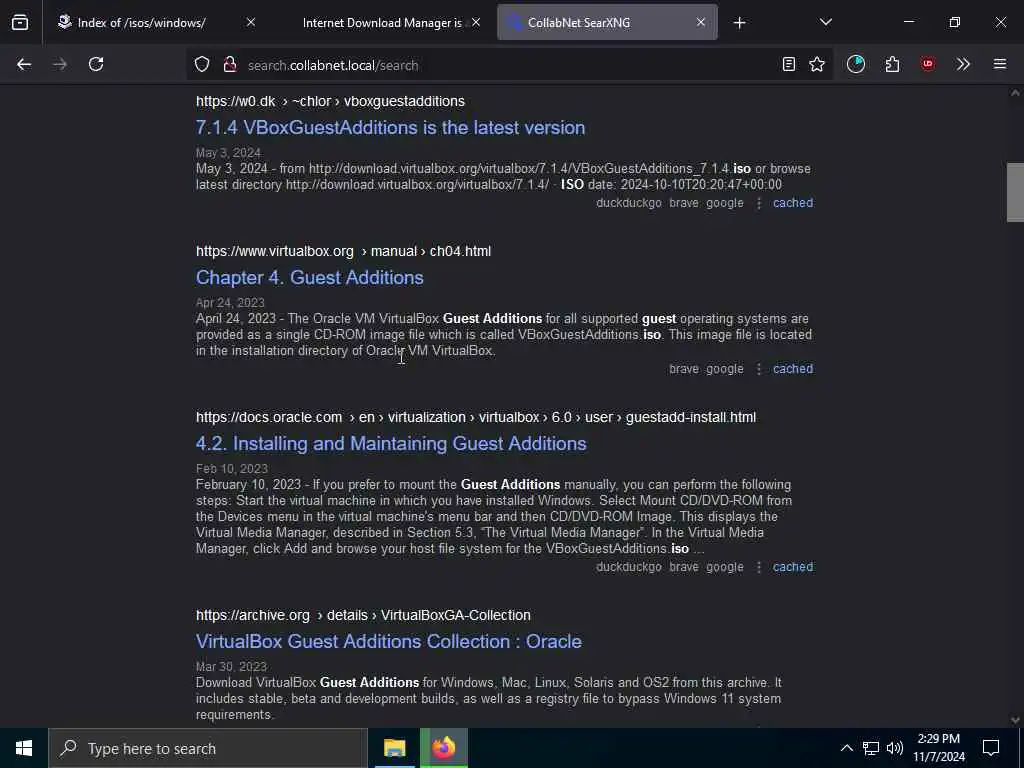The width and height of the screenshot is (1024, 768).
Task: Close the CollabNet SearXNG tab
Action: (x=701, y=22)
